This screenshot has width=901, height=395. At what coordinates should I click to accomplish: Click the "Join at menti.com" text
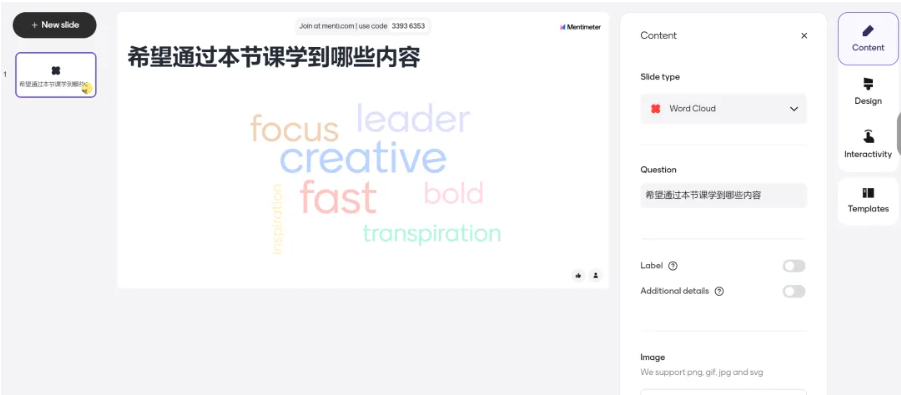326,26
